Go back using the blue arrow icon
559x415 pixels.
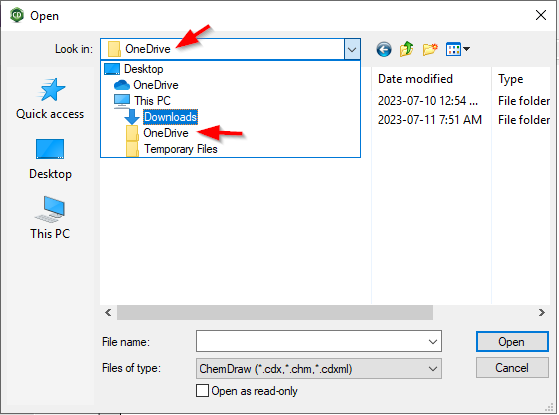(384, 49)
